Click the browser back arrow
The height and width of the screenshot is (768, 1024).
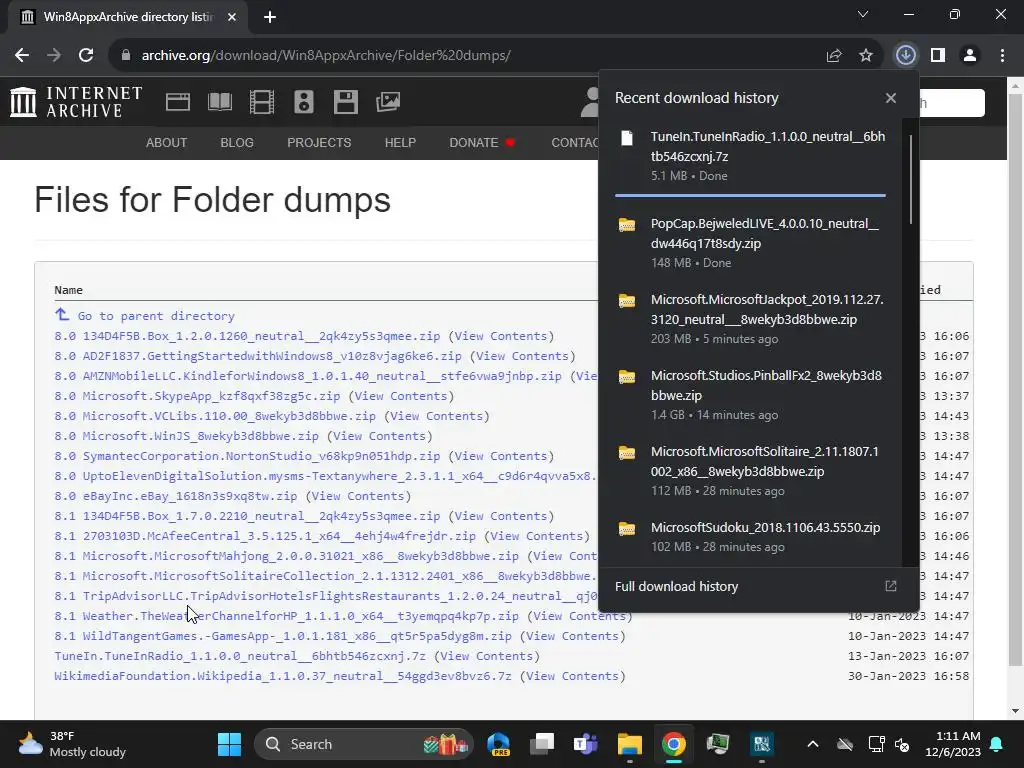pyautogui.click(x=22, y=56)
